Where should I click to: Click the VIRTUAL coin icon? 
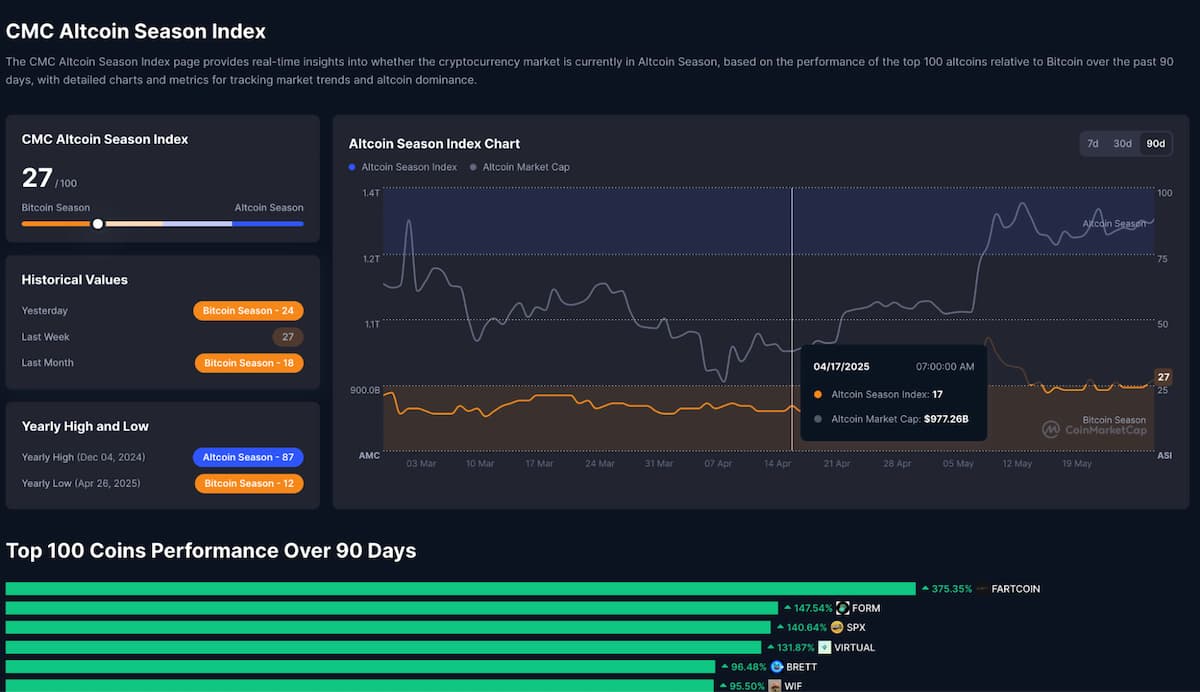tap(825, 647)
